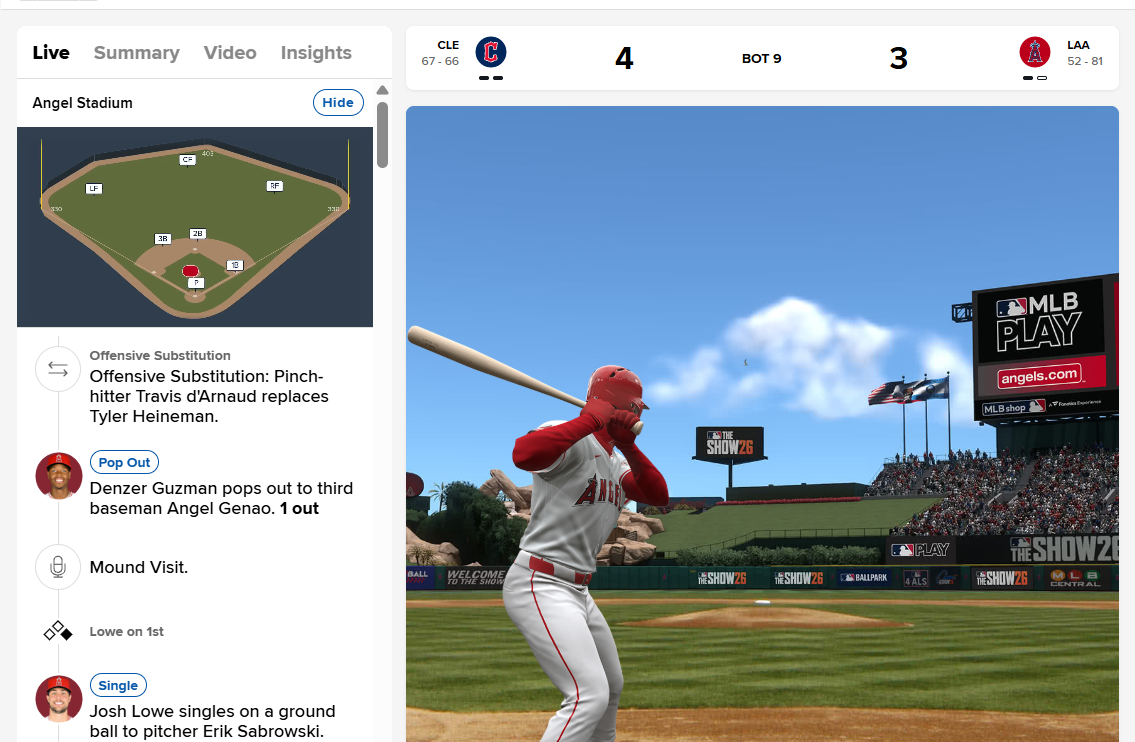This screenshot has height=742, width=1135.
Task: Click the offensive substitution swap icon
Action: 58,369
